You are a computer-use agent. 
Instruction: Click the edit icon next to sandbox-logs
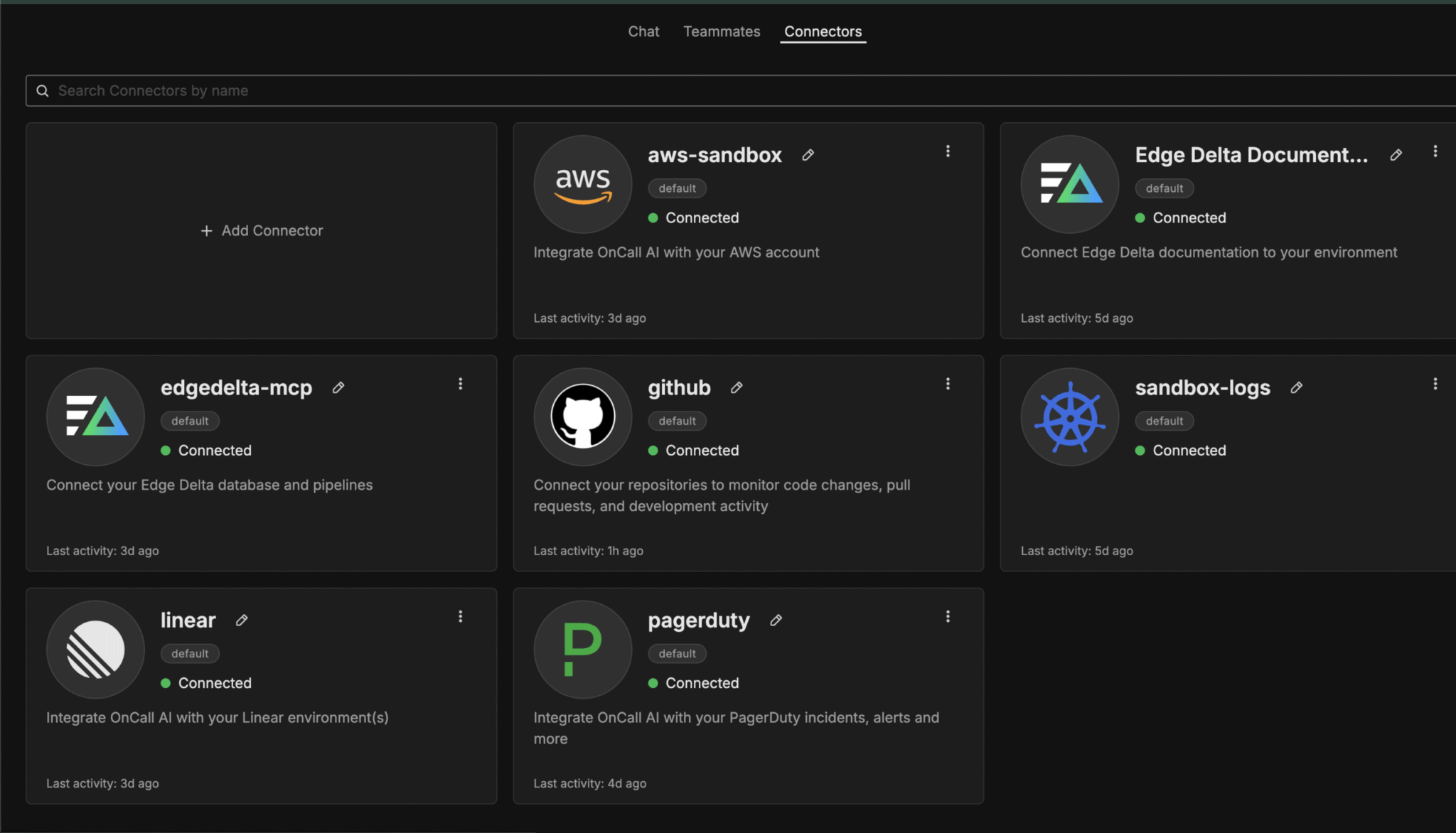[1296, 387]
